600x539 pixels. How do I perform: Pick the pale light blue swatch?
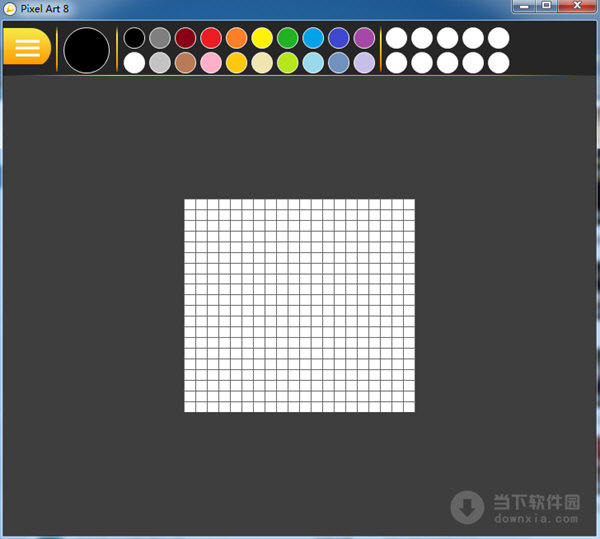click(x=313, y=62)
